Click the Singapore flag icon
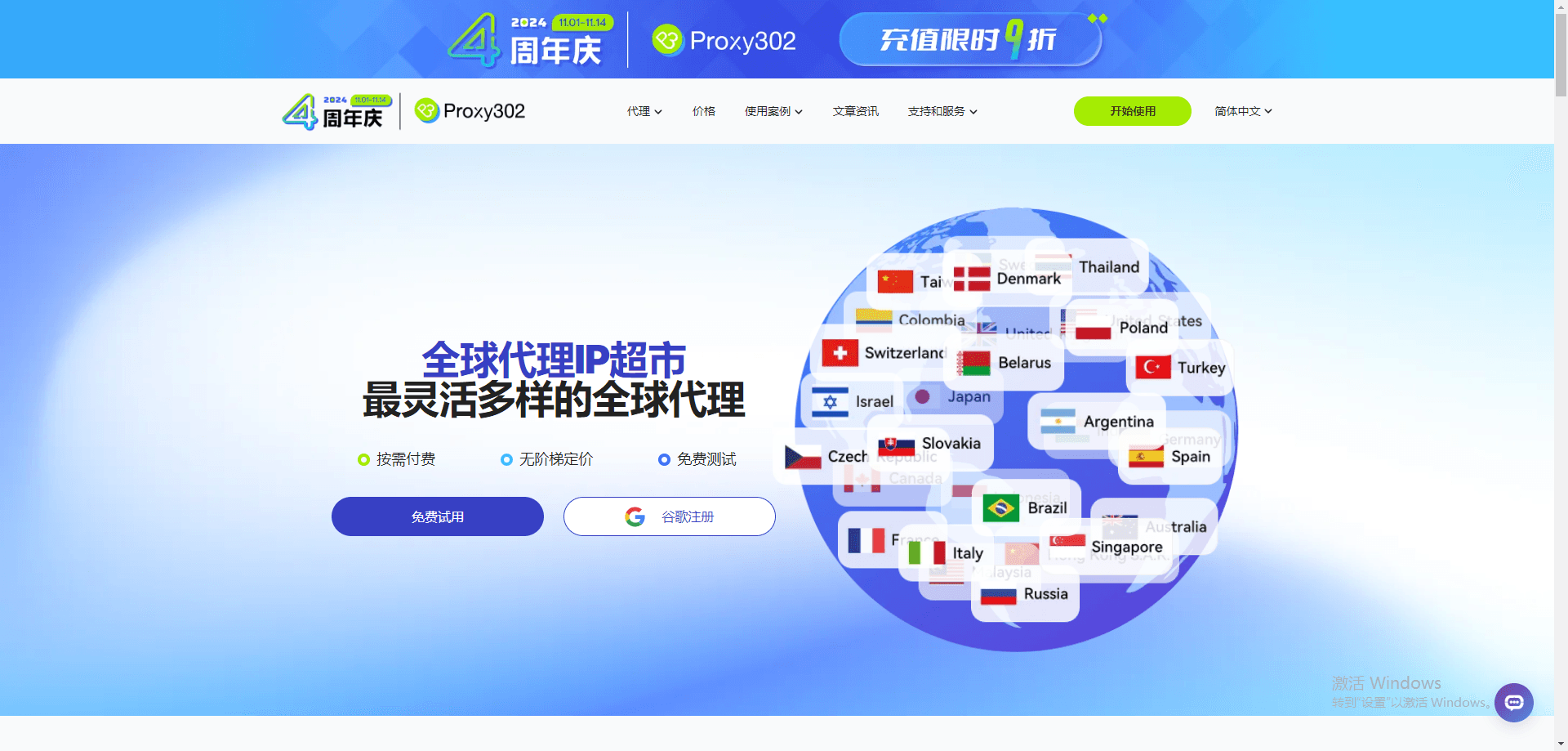This screenshot has width=1568, height=751. click(1067, 541)
